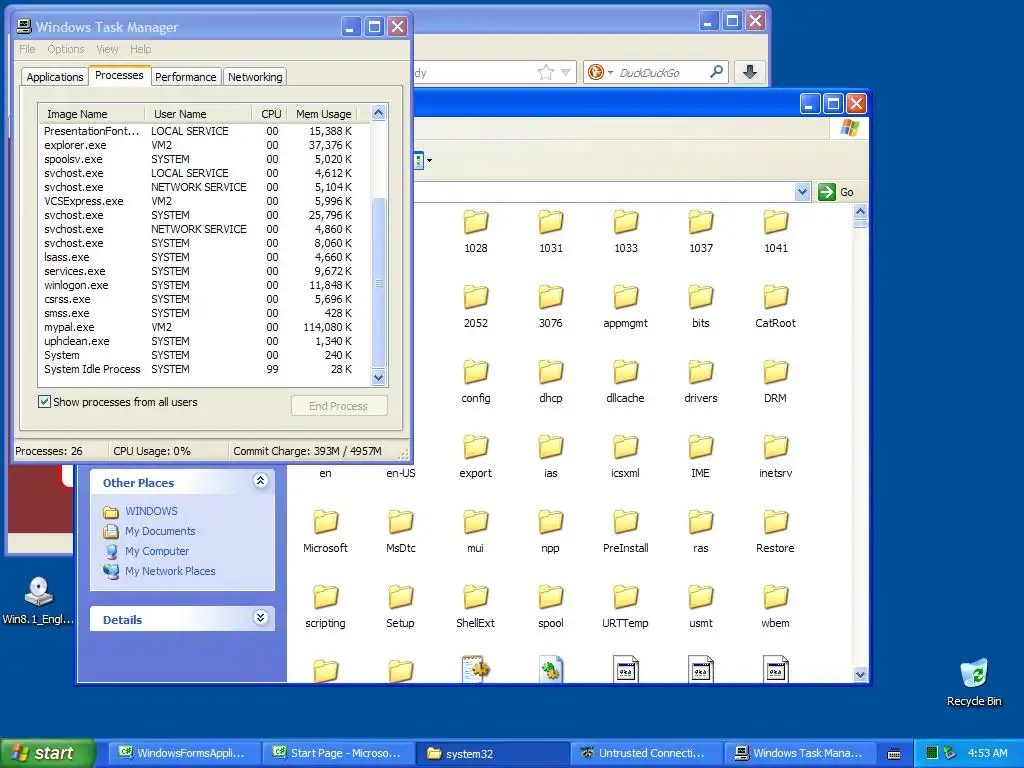The height and width of the screenshot is (768, 1024).
Task: Select the wbem folder
Action: point(775,606)
